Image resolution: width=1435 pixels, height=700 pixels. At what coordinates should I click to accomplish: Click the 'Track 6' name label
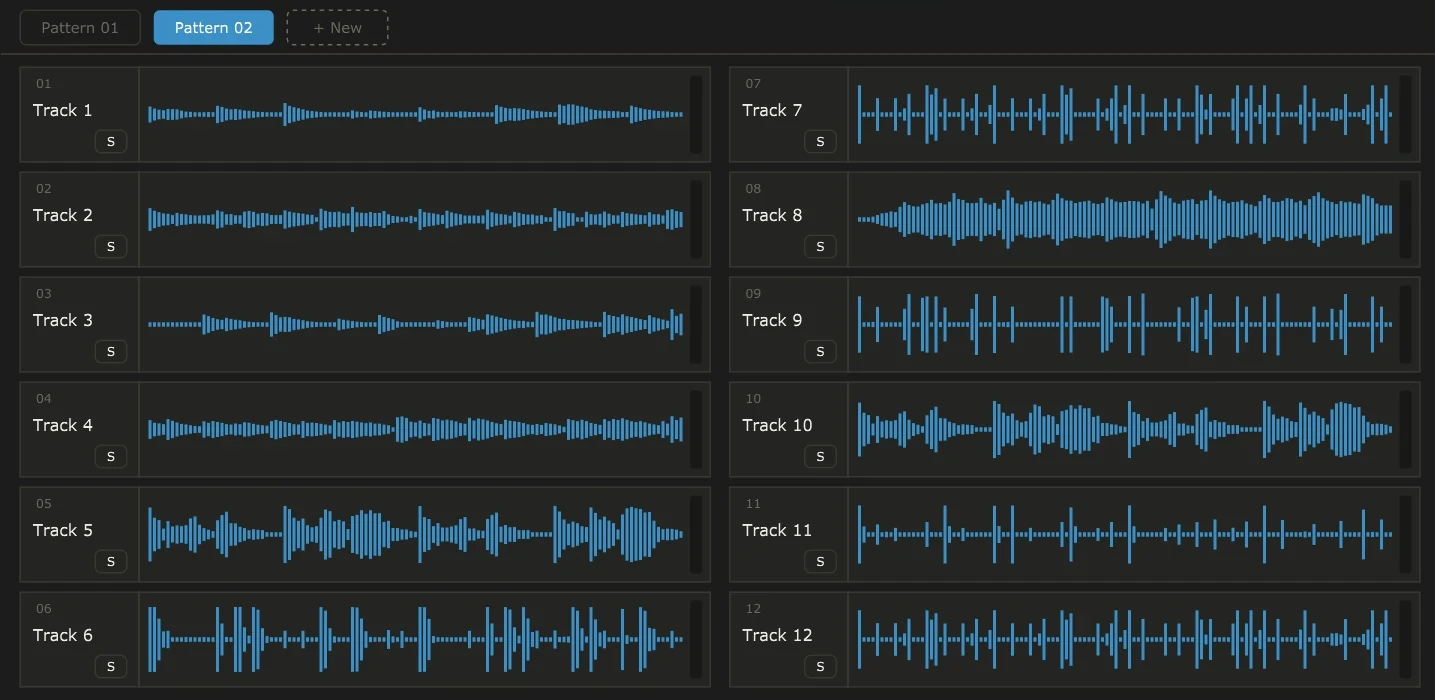(x=62, y=635)
